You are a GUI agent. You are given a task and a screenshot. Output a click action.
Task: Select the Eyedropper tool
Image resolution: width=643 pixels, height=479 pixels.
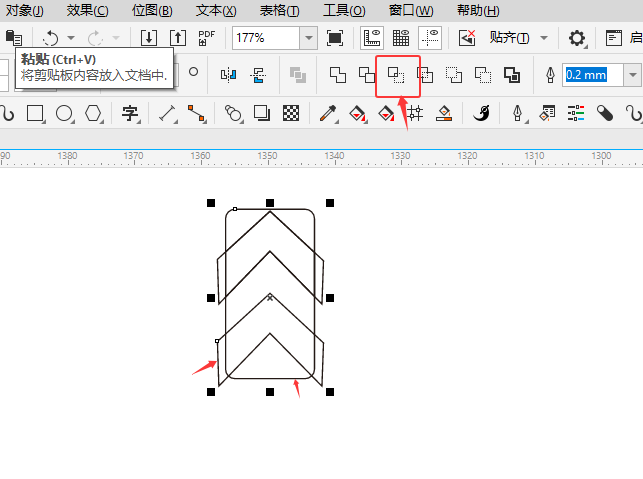(x=328, y=113)
